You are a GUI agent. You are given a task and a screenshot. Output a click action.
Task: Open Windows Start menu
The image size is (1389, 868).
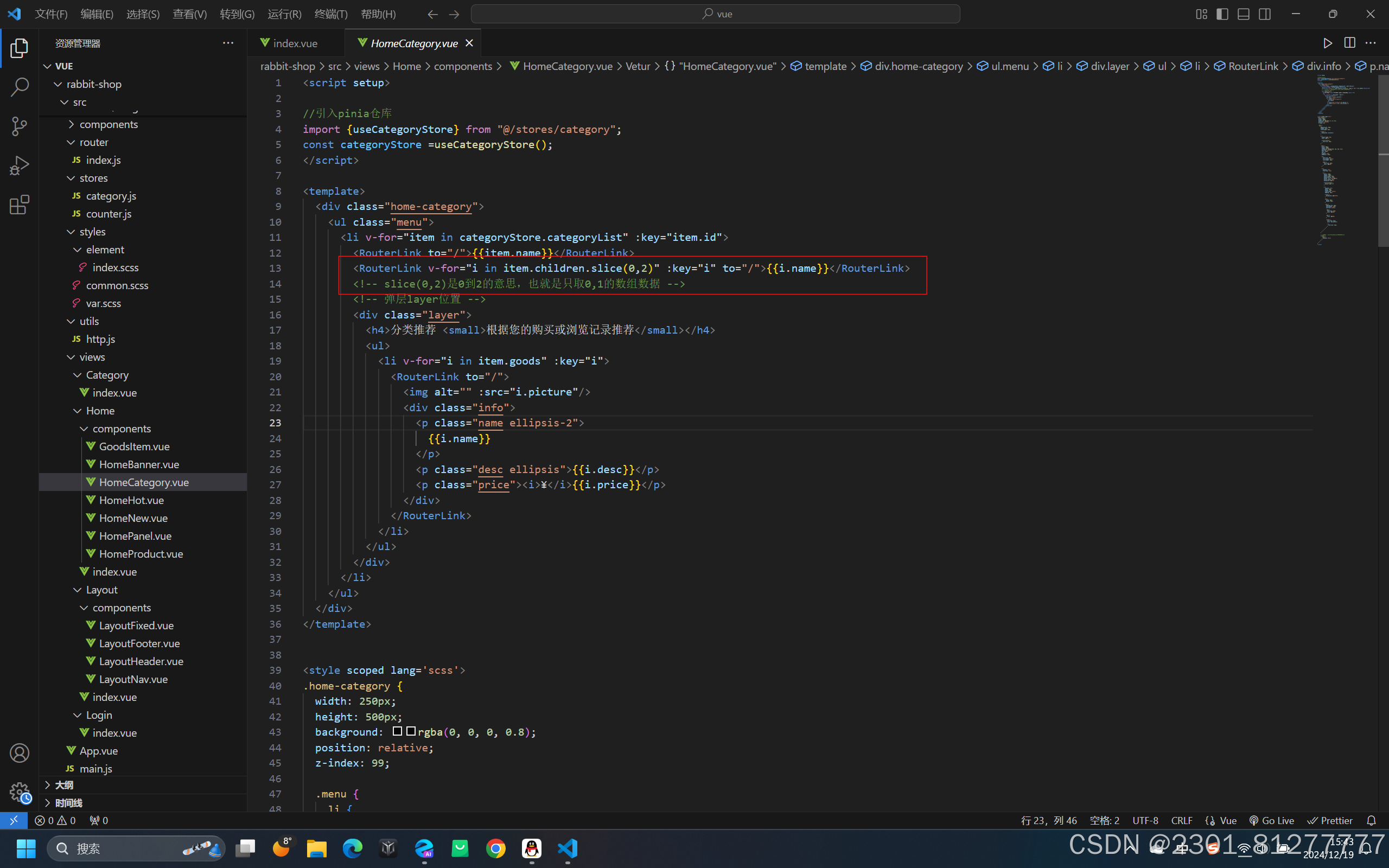click(x=26, y=848)
